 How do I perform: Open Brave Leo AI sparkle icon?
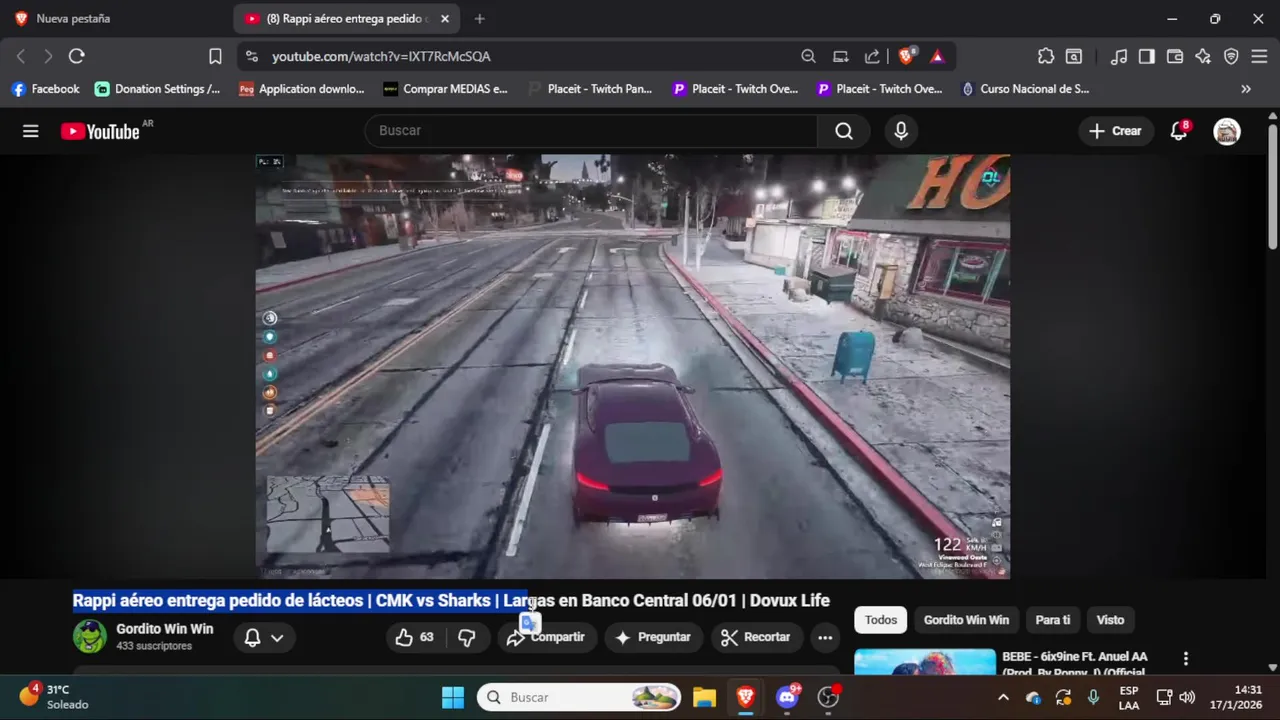tap(1203, 57)
